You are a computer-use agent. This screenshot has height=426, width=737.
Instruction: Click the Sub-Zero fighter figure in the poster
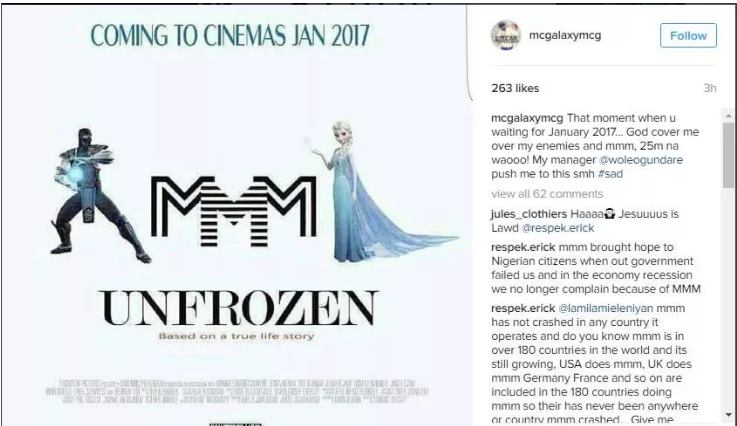[96, 195]
